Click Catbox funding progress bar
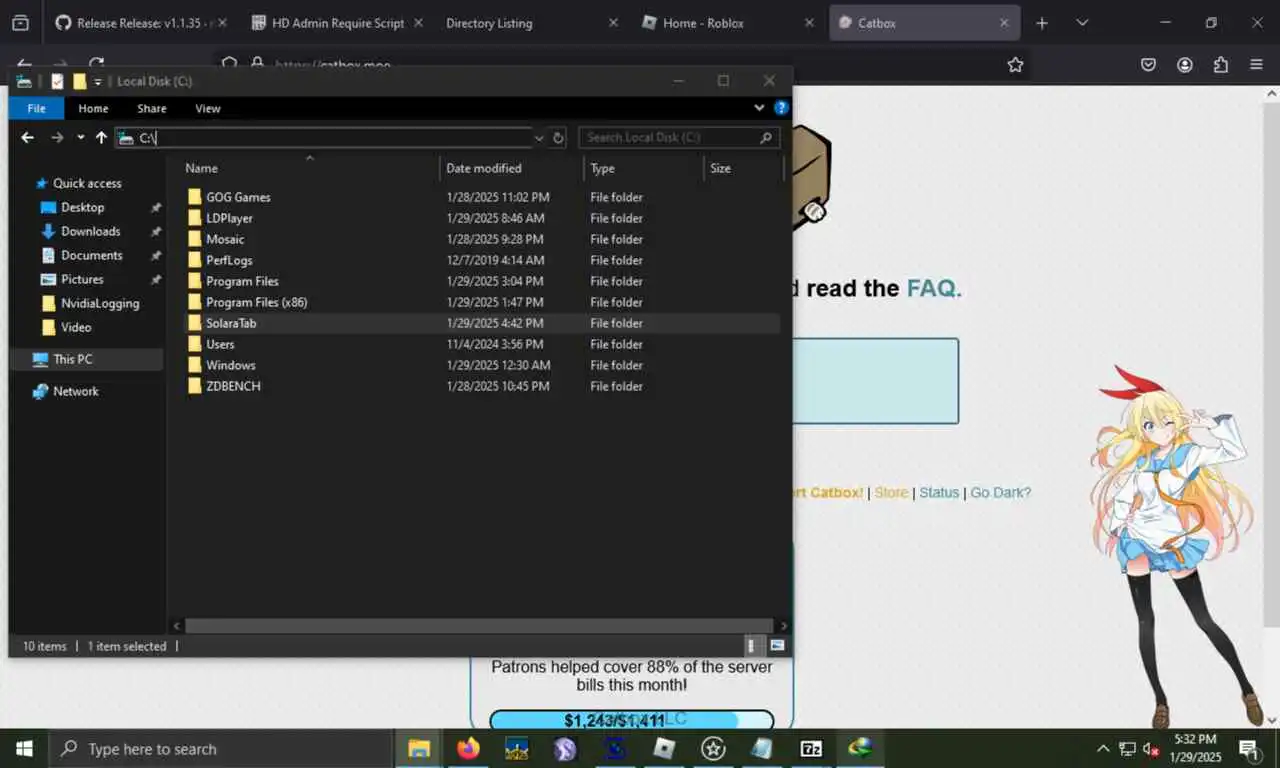Viewport: 1280px width, 768px height. coord(631,720)
